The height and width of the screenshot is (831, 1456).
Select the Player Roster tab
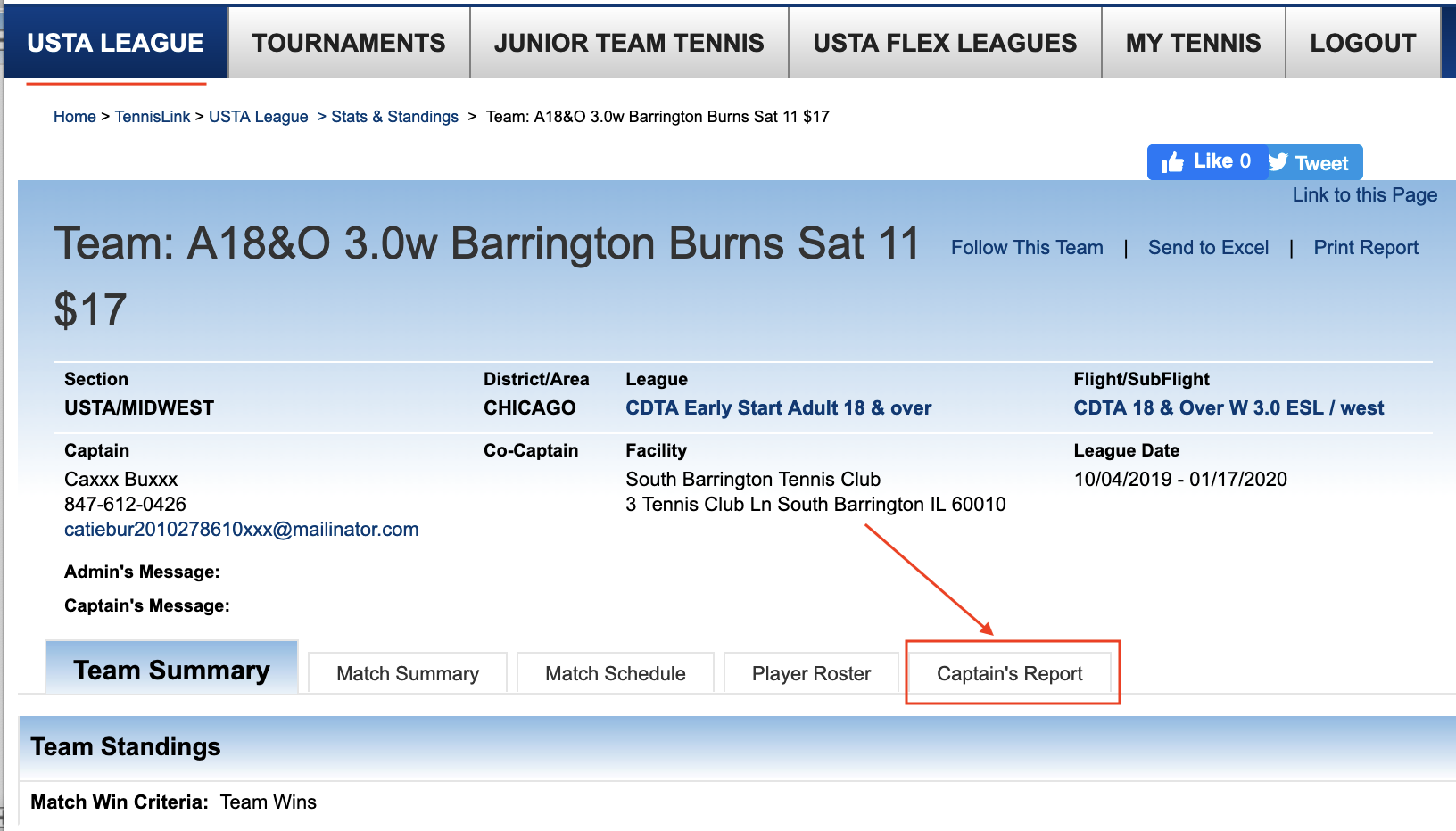tap(811, 674)
